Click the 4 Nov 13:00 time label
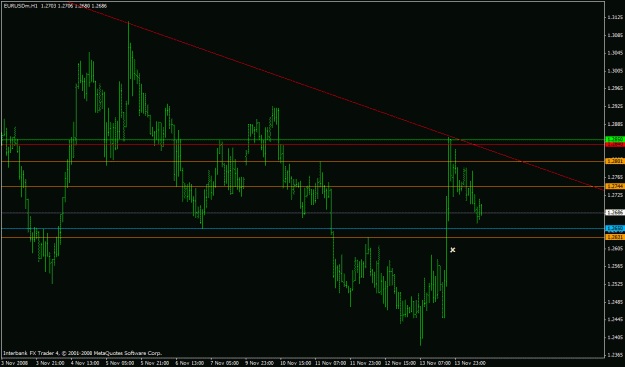Screen dimensions: 625x367 [85, 363]
